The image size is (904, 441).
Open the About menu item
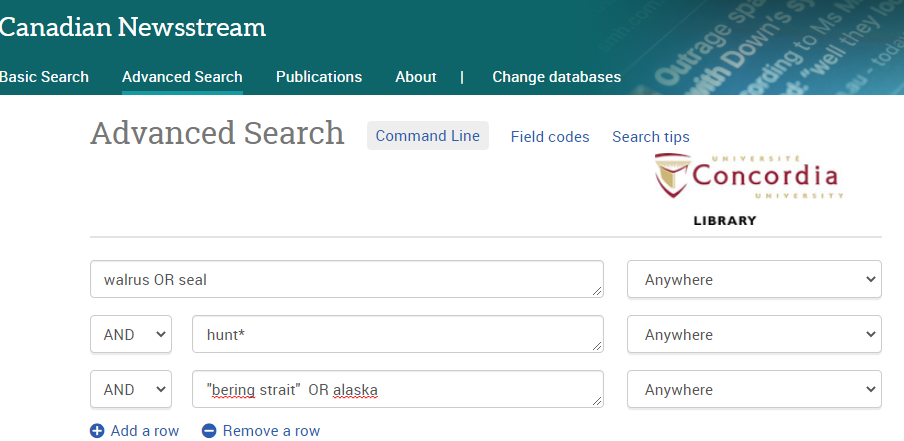tap(416, 77)
